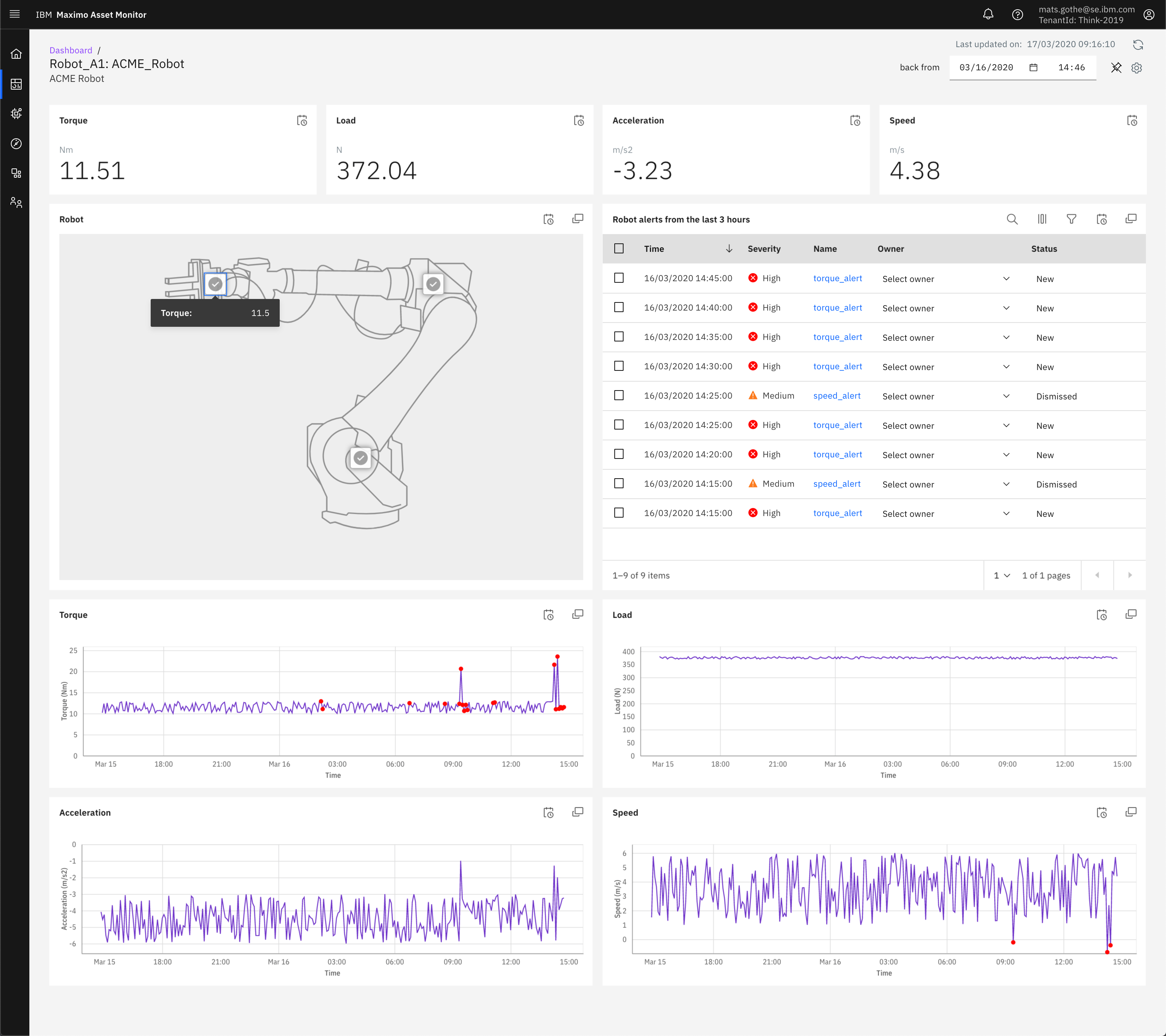Edit the 14:46 time field
This screenshot has width=1166, height=1036.
pos(1071,67)
